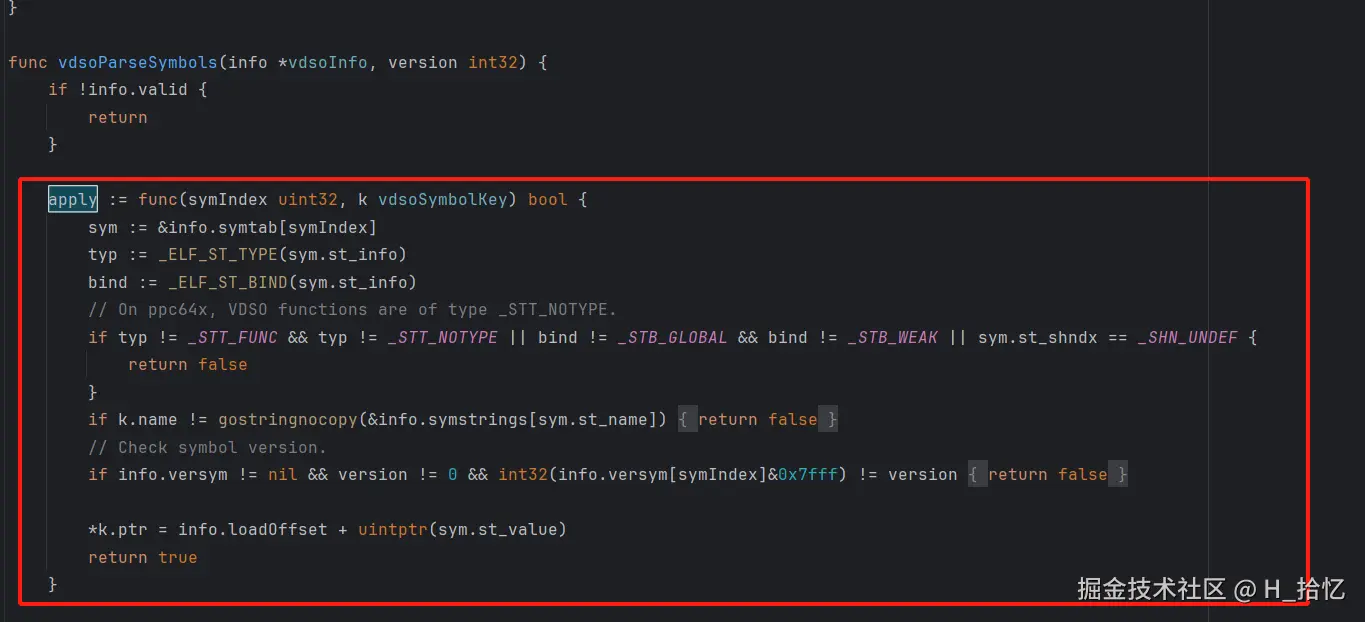Viewport: 1365px width, 622px height.
Task: Click the bare return under !info.valid
Action: tap(118, 117)
